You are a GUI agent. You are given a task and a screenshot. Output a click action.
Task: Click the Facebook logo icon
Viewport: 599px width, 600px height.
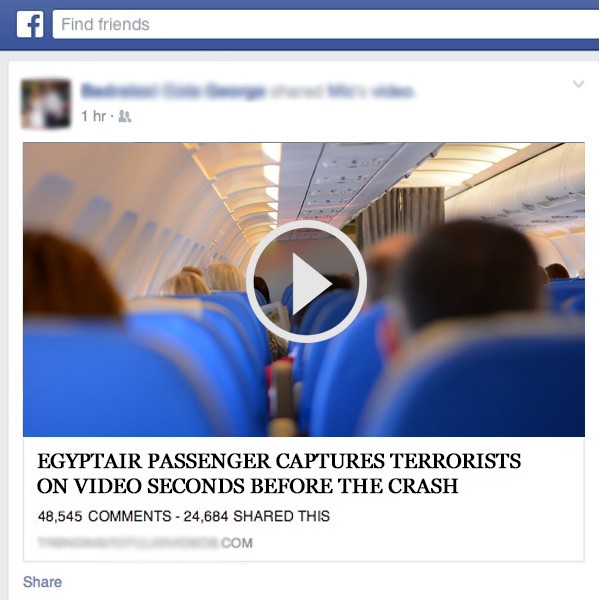[x=30, y=24]
